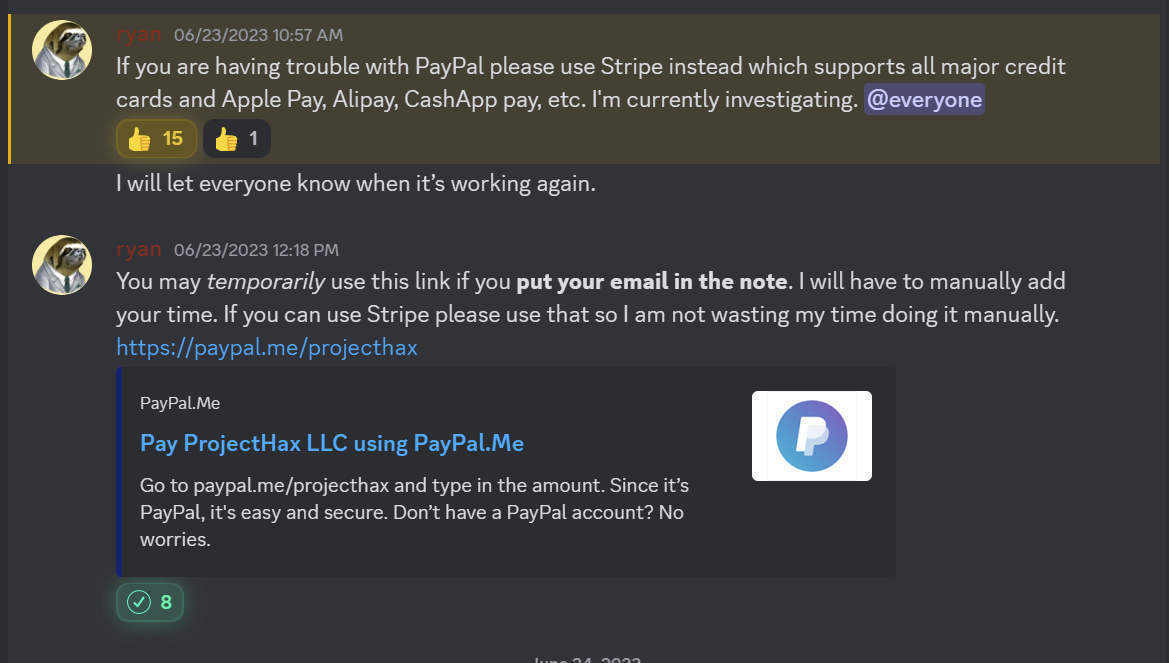Click the "I will let everyone know" message
The image size is (1169, 663).
coord(356,184)
